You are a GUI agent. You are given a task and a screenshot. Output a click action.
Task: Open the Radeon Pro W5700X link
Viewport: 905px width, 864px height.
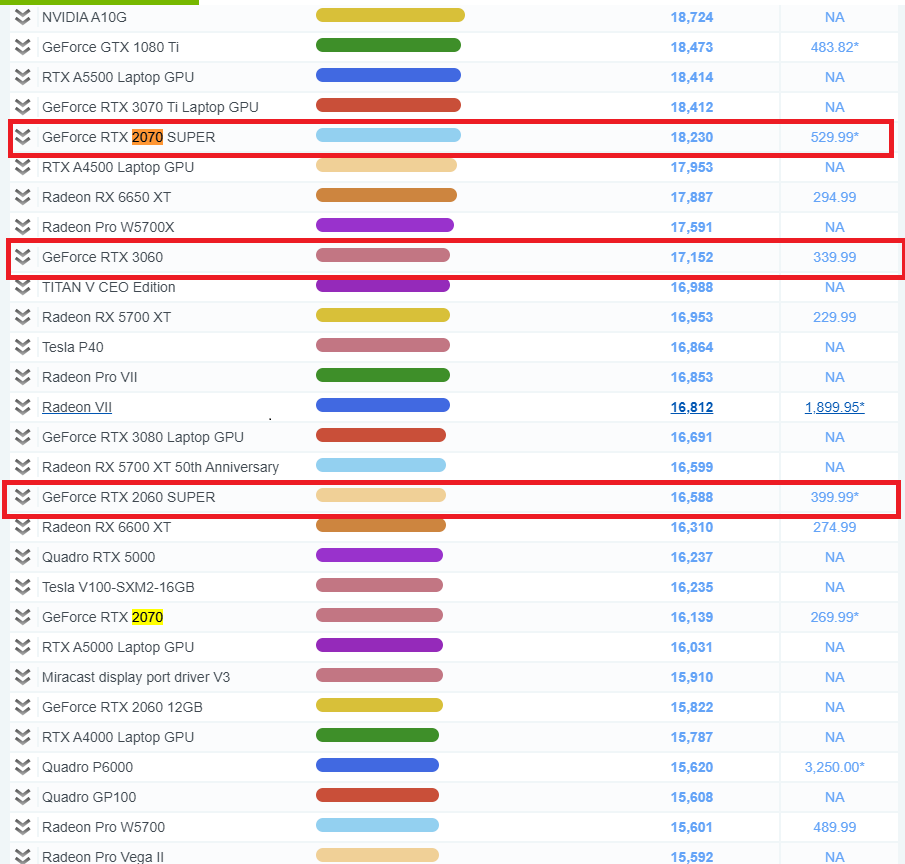109,227
